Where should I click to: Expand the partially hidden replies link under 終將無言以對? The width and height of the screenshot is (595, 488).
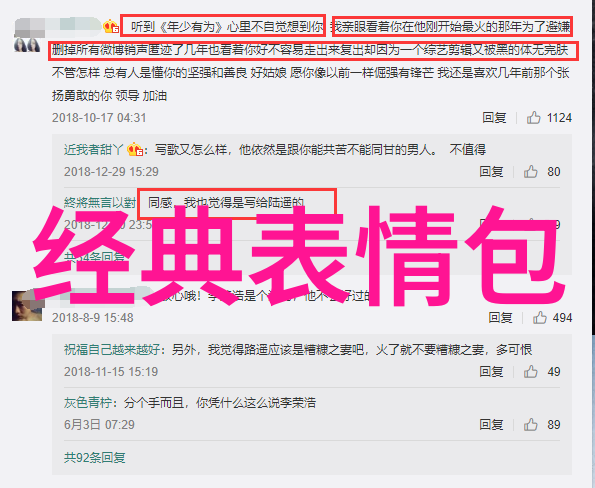tap(94, 257)
